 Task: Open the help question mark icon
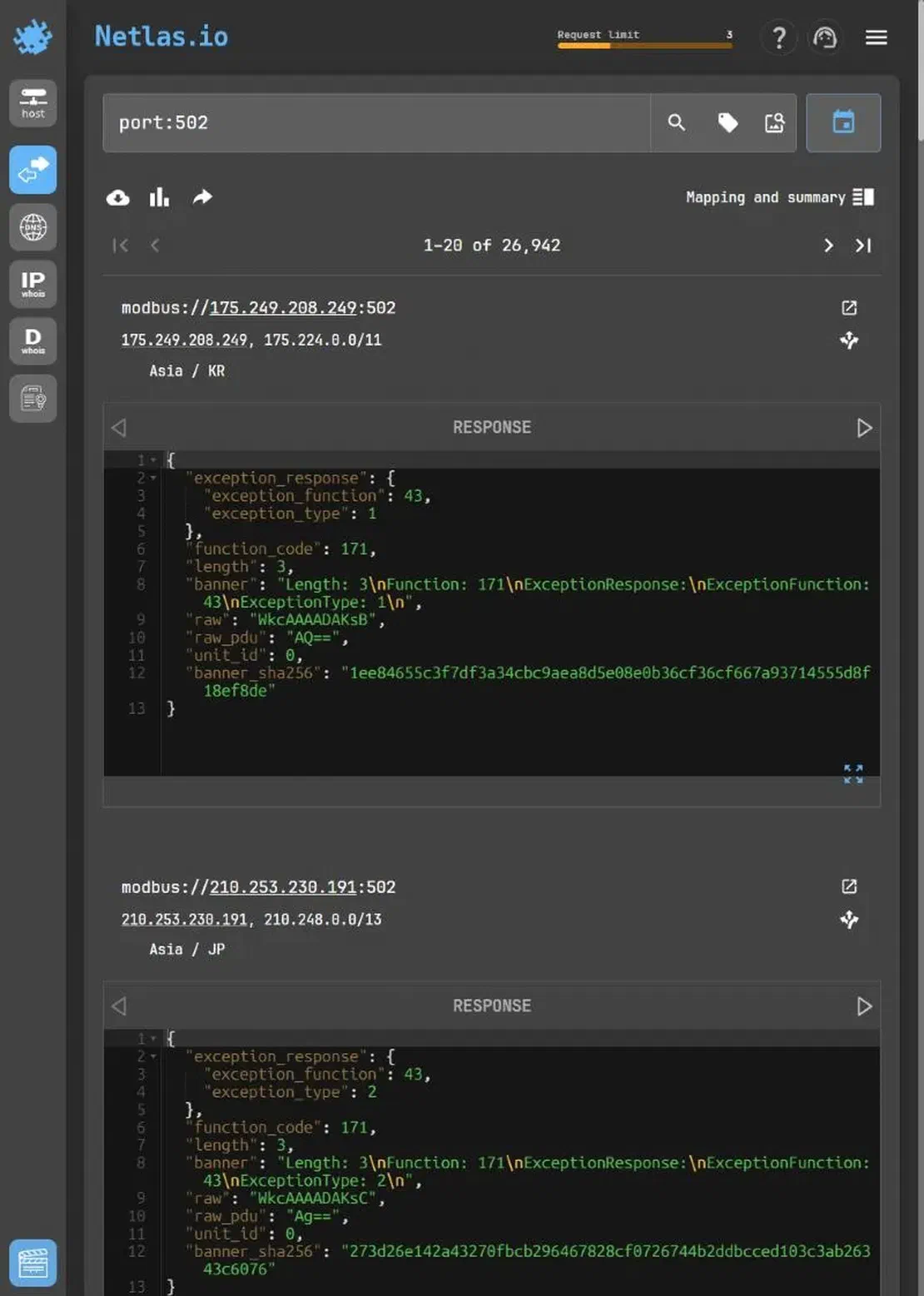tap(779, 37)
